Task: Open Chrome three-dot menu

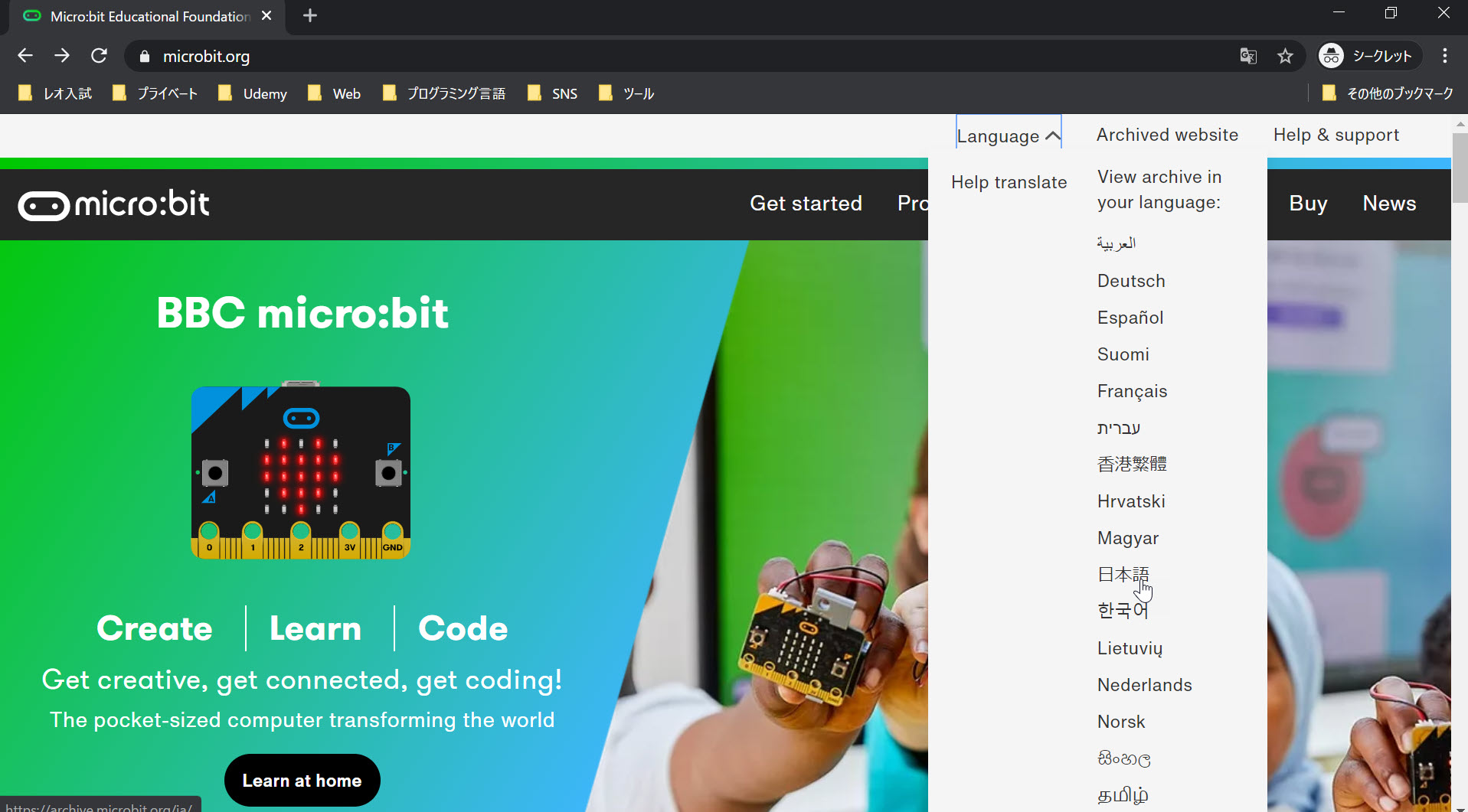Action: click(x=1444, y=56)
